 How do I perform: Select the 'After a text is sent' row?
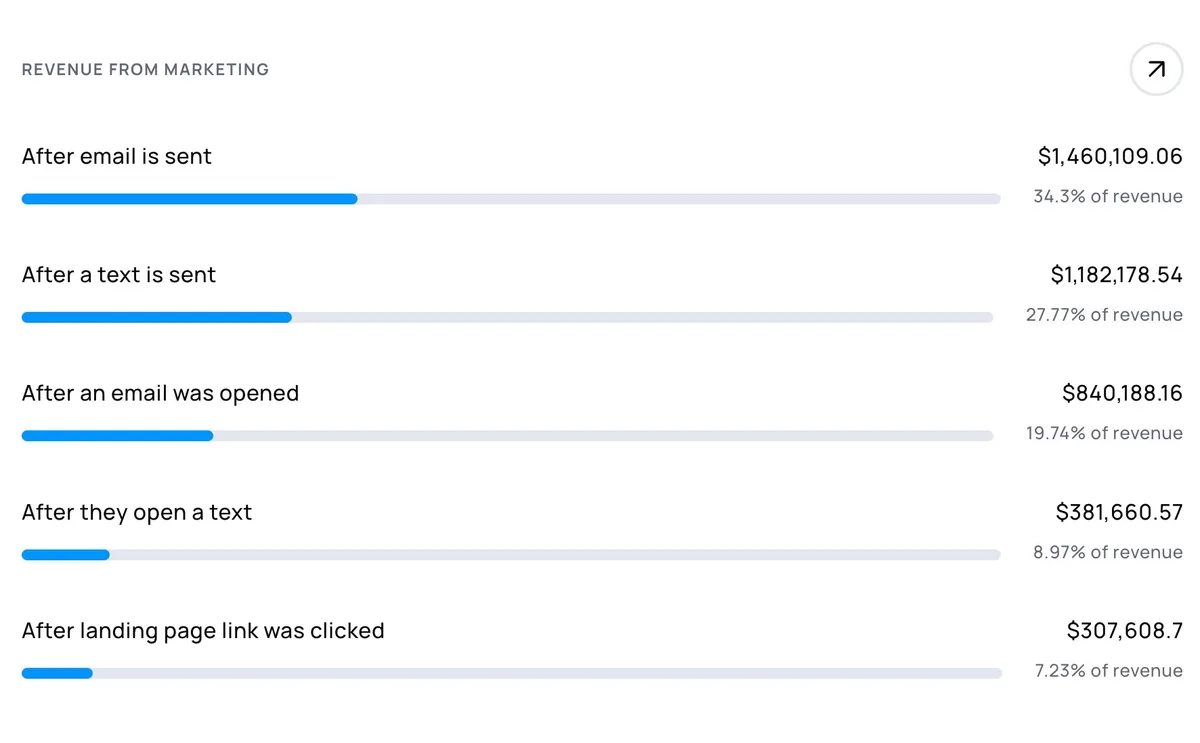click(x=118, y=274)
